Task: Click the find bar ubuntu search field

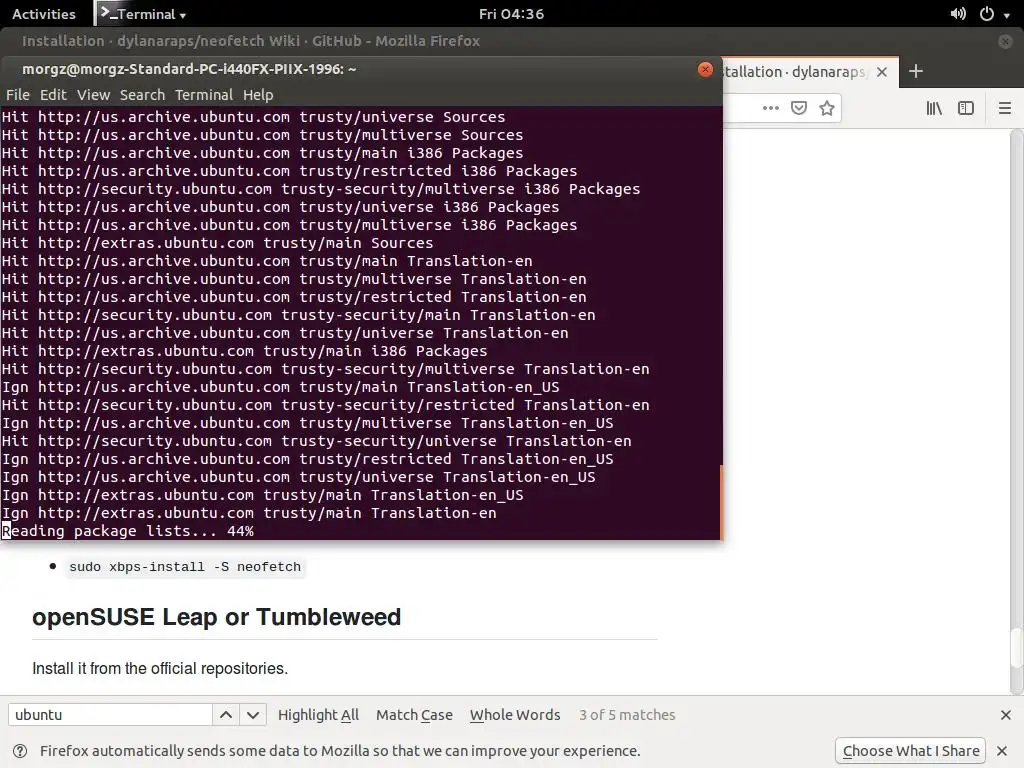Action: [110, 715]
